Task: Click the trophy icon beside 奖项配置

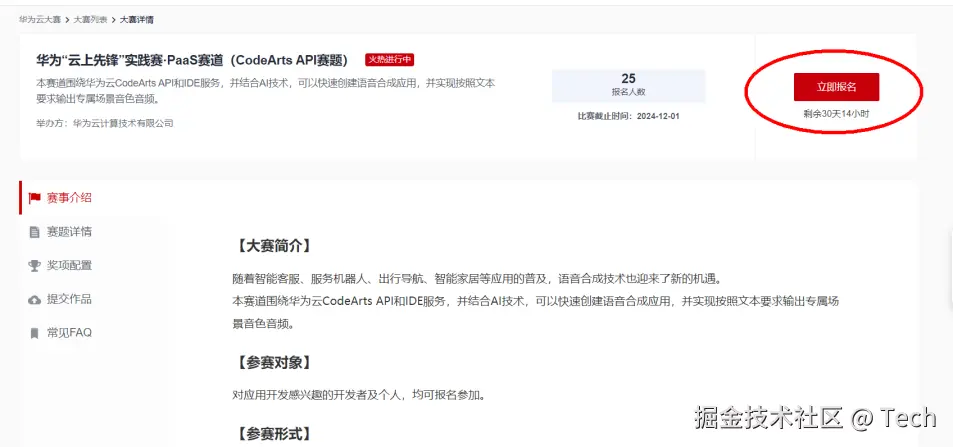Action: pos(35,266)
